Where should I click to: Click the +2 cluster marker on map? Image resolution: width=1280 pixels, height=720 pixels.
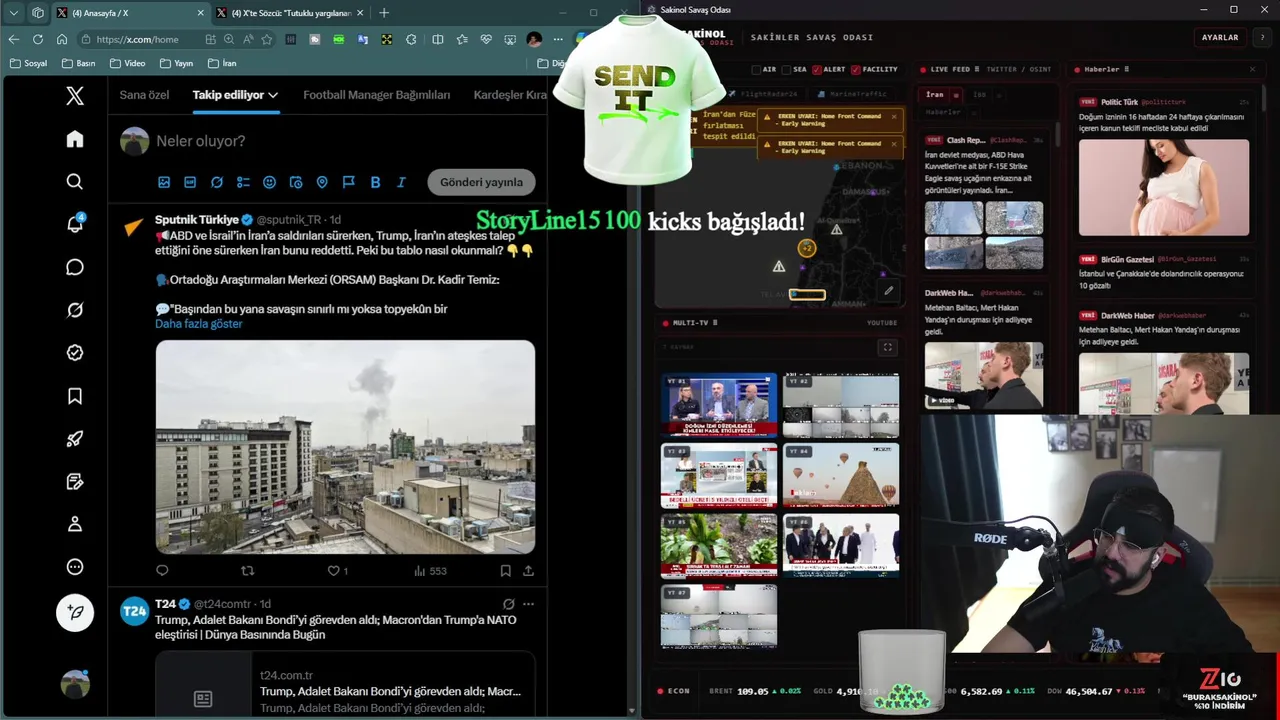click(x=807, y=248)
